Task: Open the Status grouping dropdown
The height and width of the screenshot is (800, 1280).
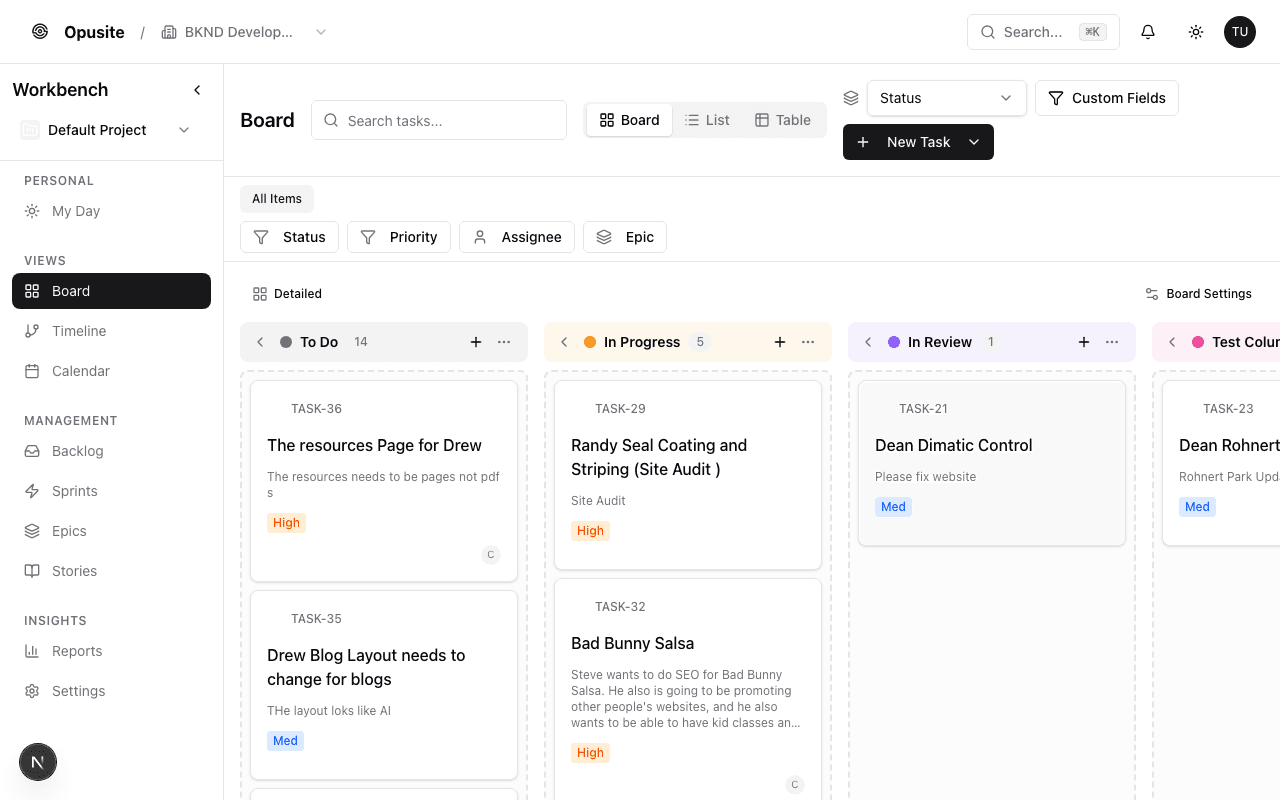Action: coord(945,98)
